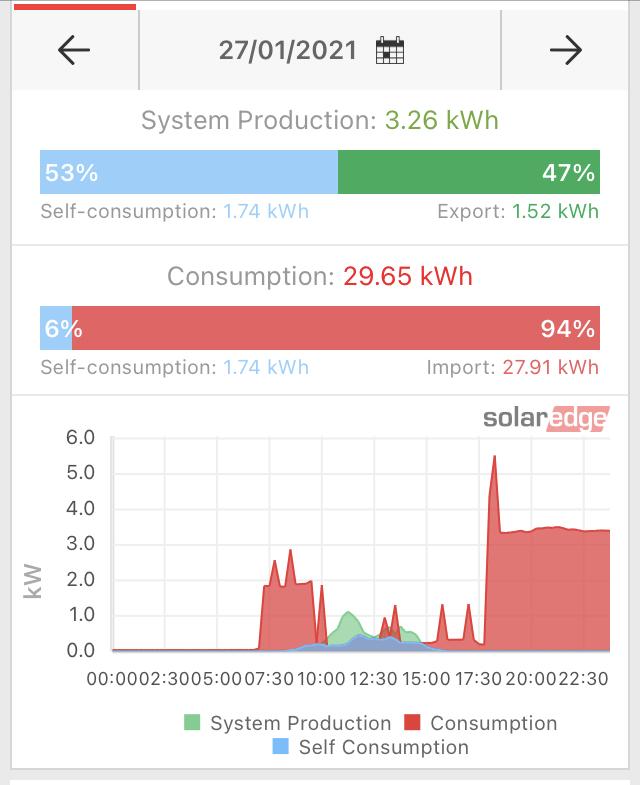Select the 6% blue consumption bar segment
Screen dimensions: 640x785
coord(56,328)
